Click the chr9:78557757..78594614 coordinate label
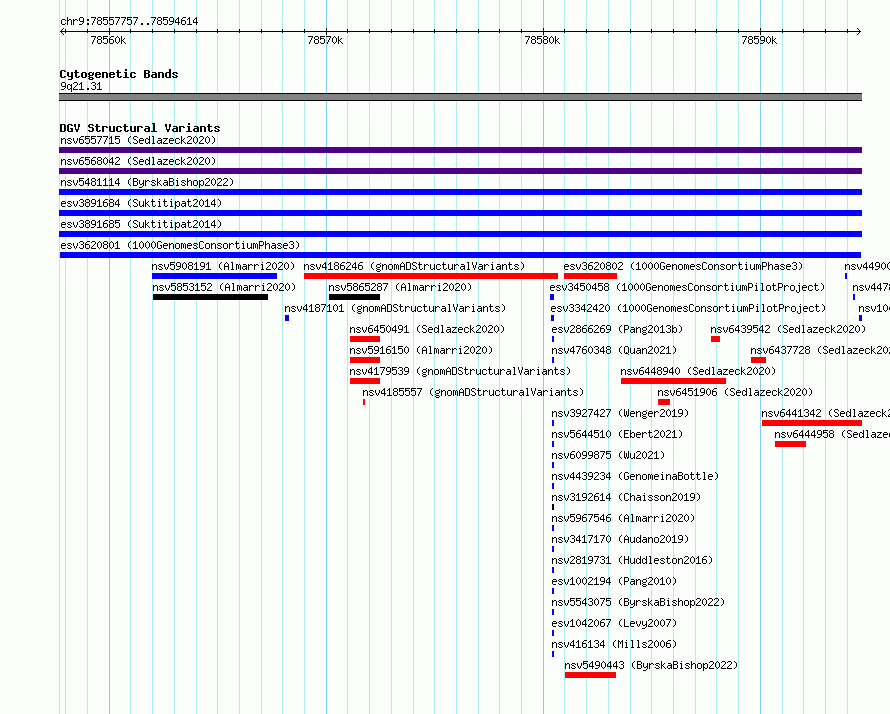This screenshot has height=714, width=890. tap(129, 22)
